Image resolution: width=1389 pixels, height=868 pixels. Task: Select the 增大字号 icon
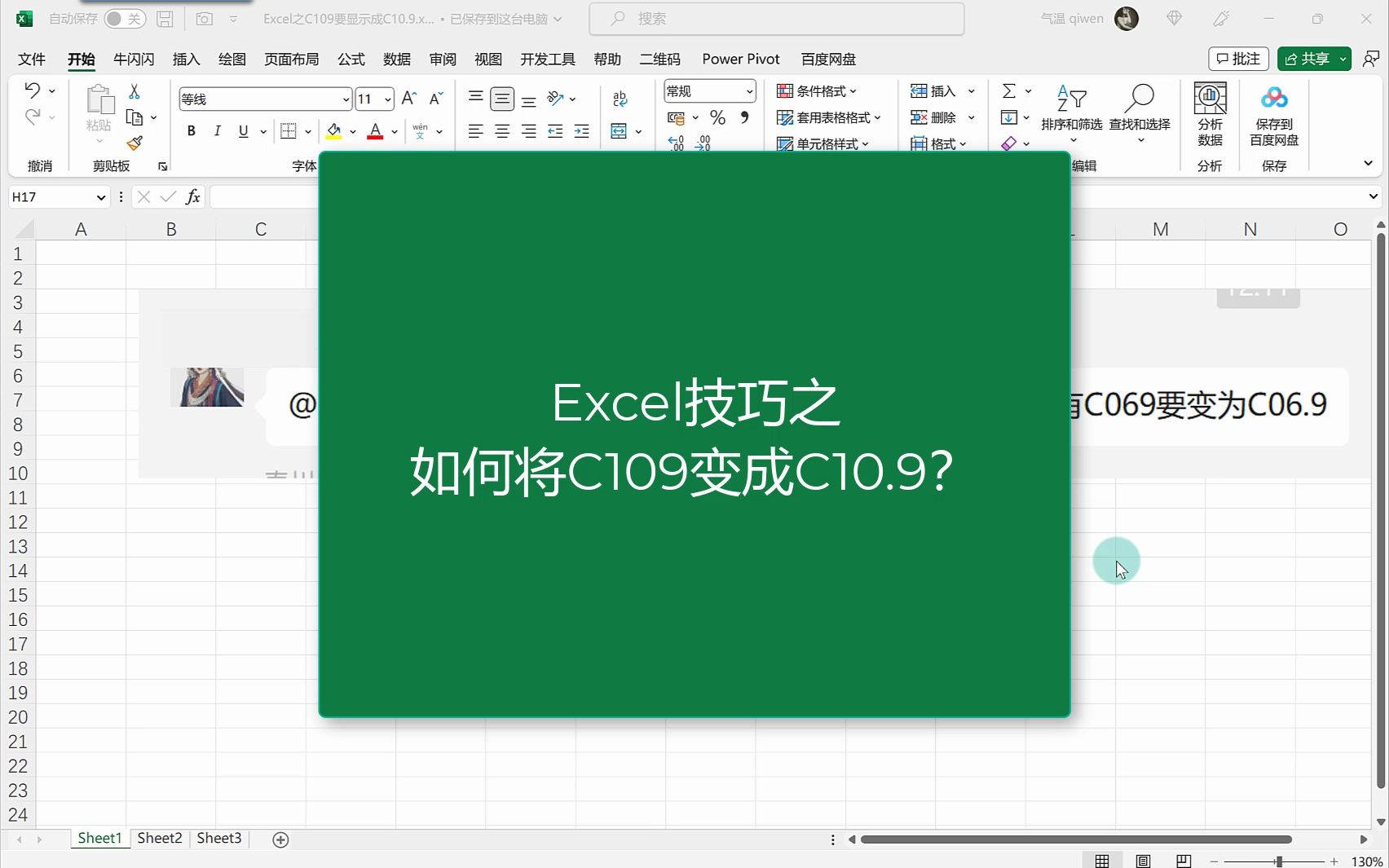(x=408, y=98)
